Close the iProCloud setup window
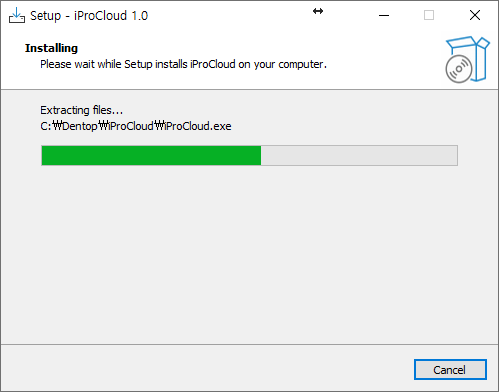 (x=475, y=15)
